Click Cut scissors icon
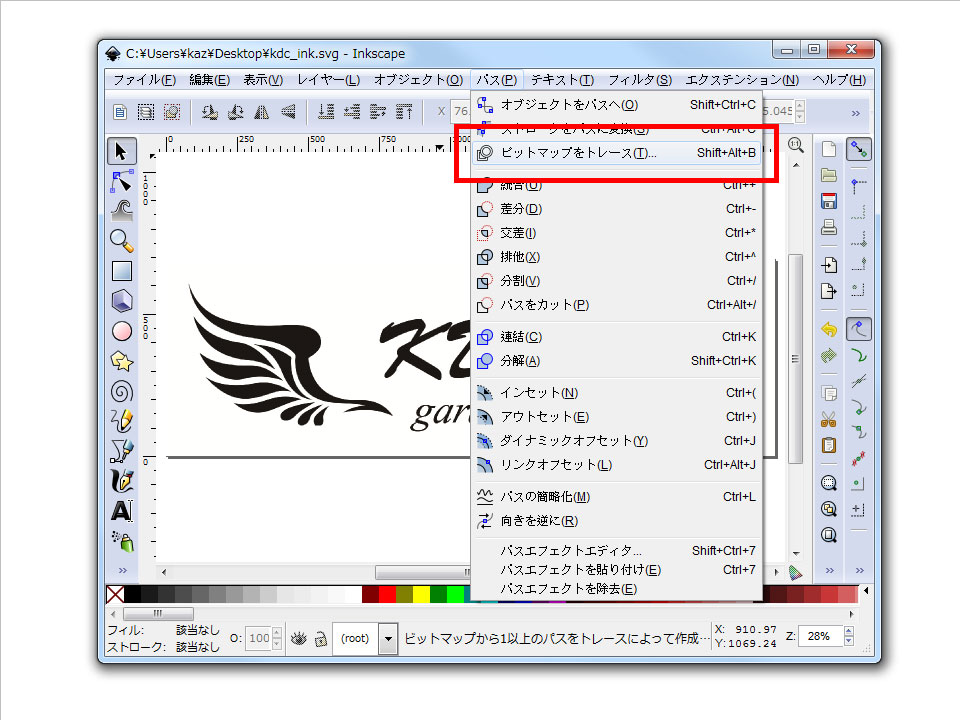 point(828,419)
